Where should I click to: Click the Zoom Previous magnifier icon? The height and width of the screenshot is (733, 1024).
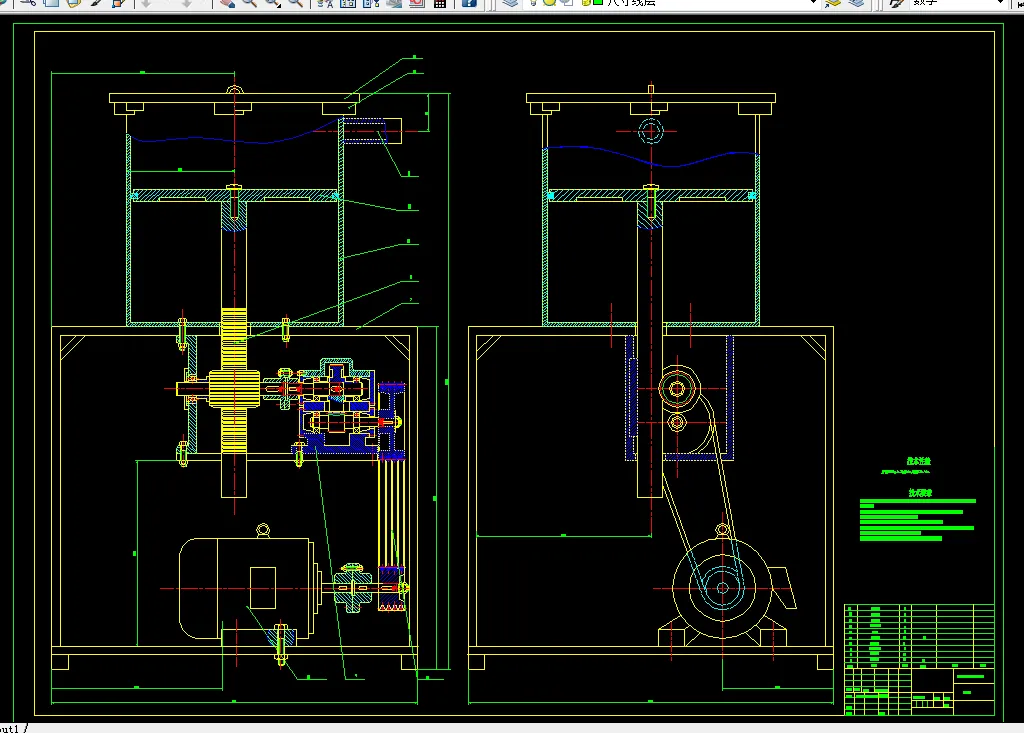(295, 3)
